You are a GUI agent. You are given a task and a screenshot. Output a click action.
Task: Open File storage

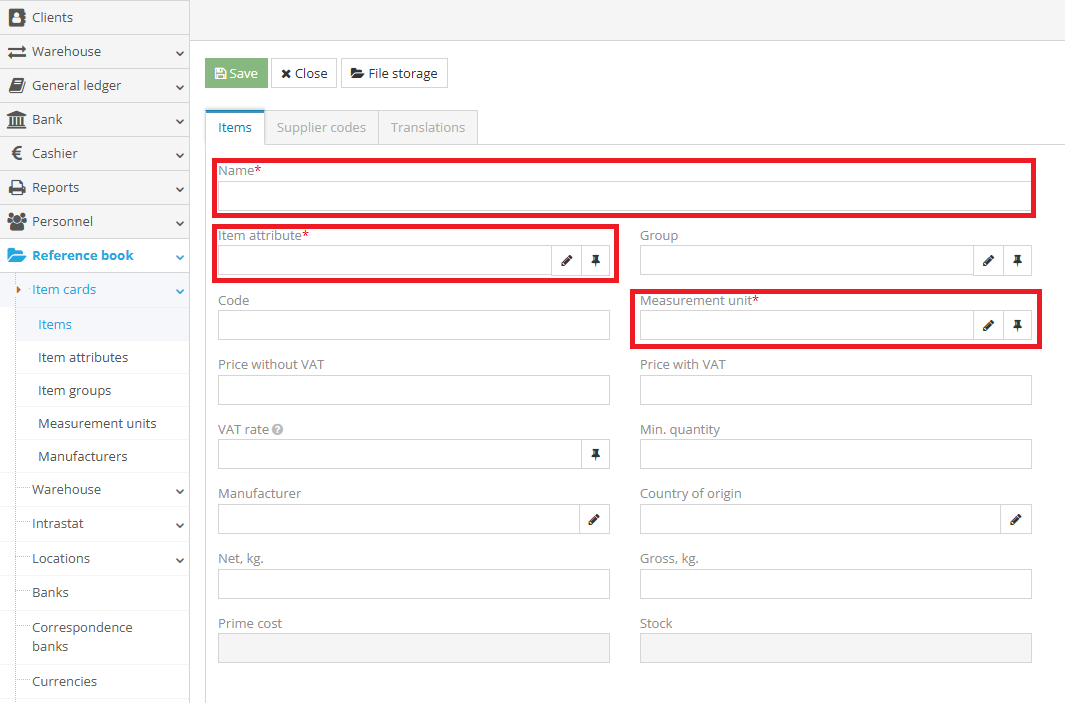coord(394,74)
